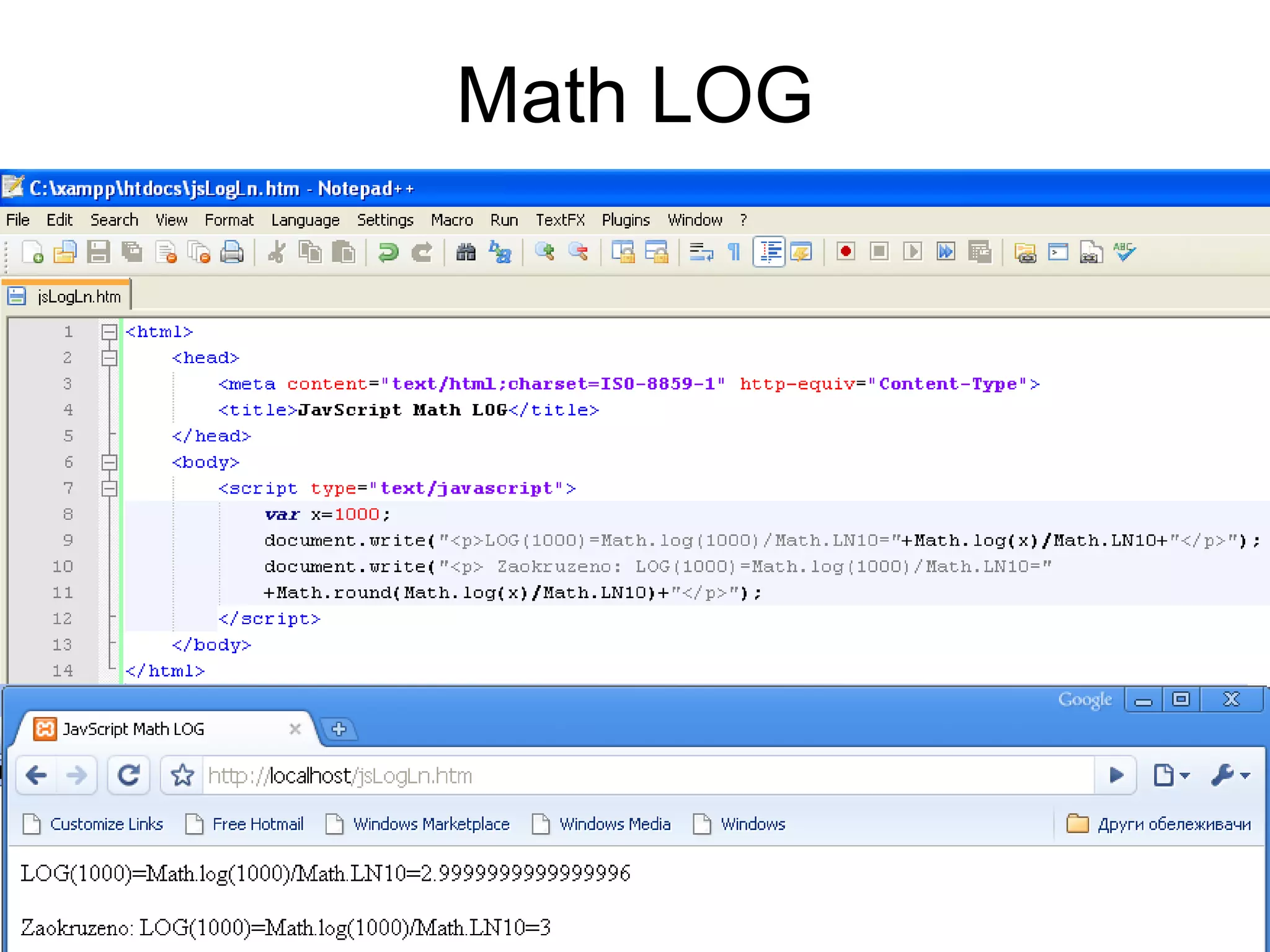Click the green Undo arrow icon
Image resolution: width=1270 pixels, height=952 pixels.
click(388, 252)
